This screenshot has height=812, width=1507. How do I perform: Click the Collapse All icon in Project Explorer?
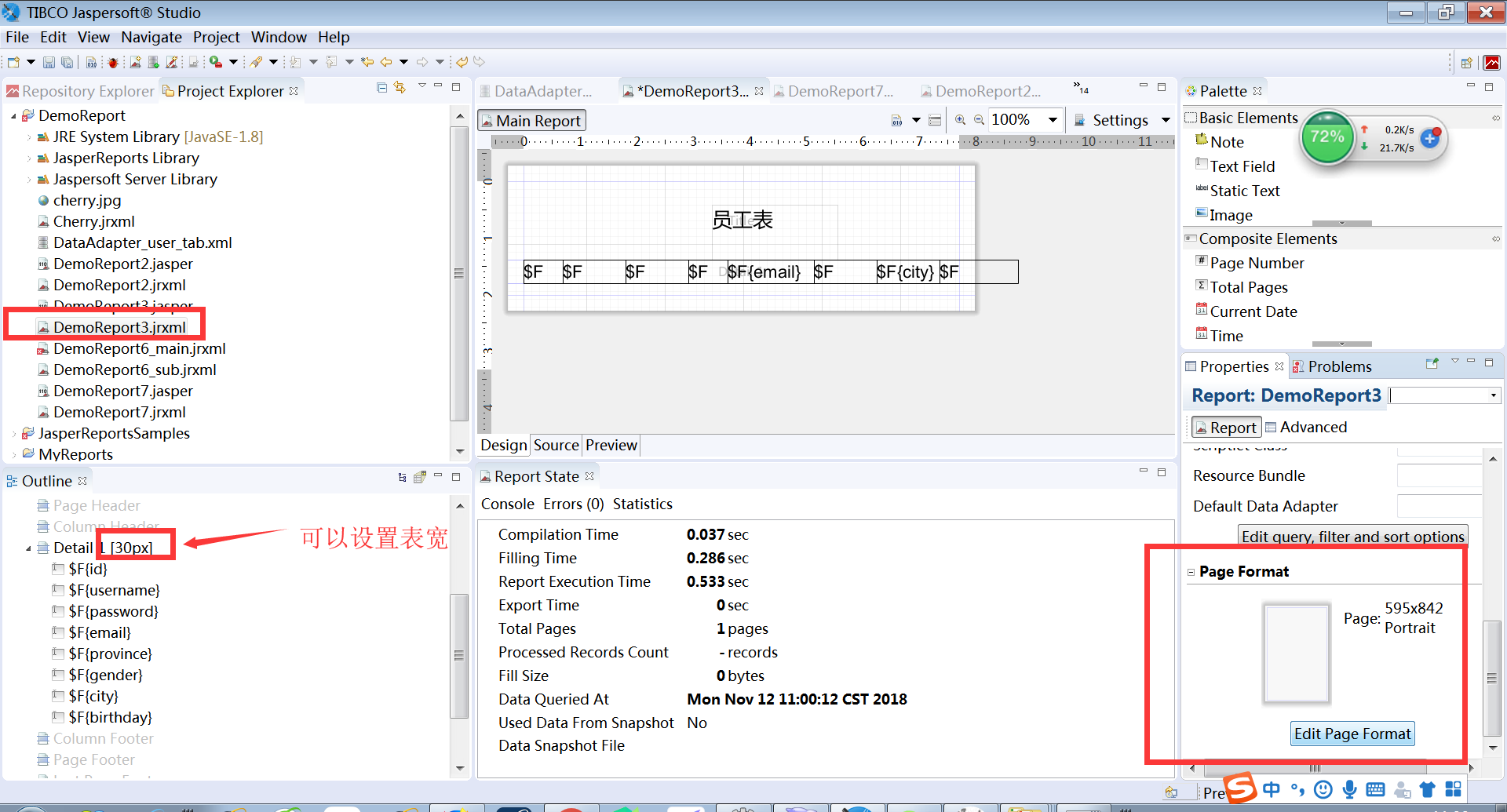(x=382, y=88)
